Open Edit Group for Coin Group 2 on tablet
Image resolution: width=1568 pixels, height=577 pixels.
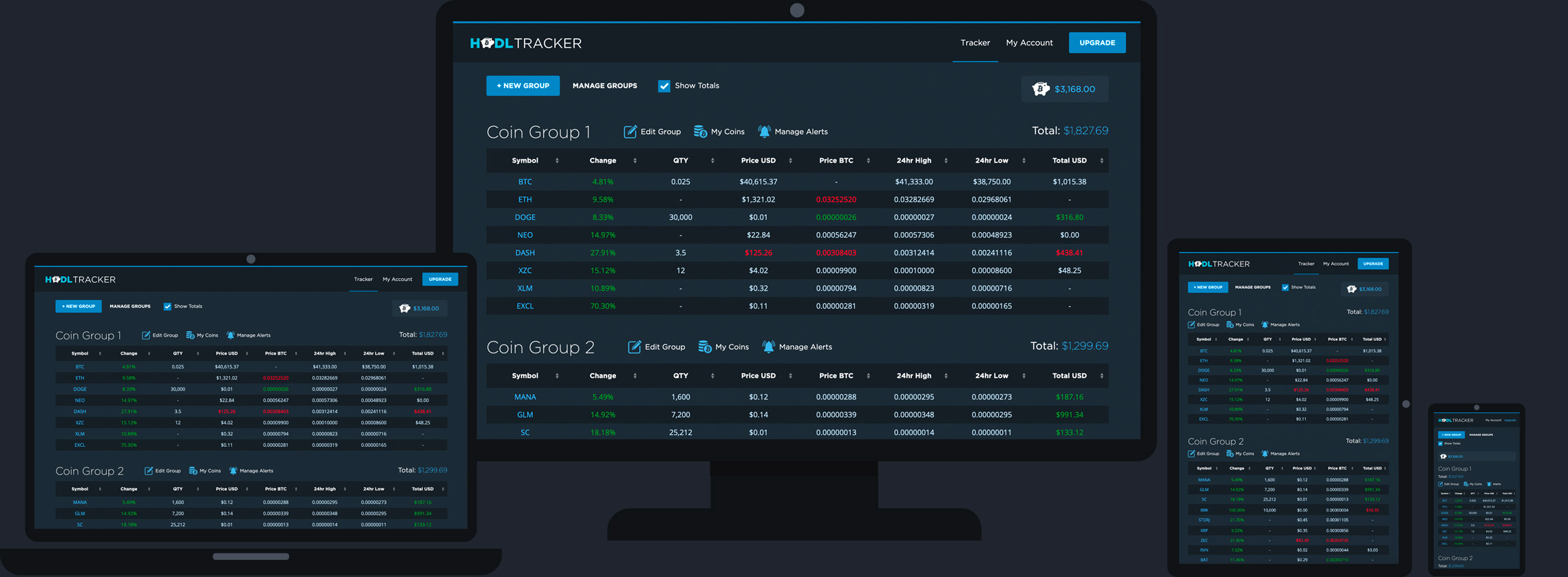(1203, 454)
